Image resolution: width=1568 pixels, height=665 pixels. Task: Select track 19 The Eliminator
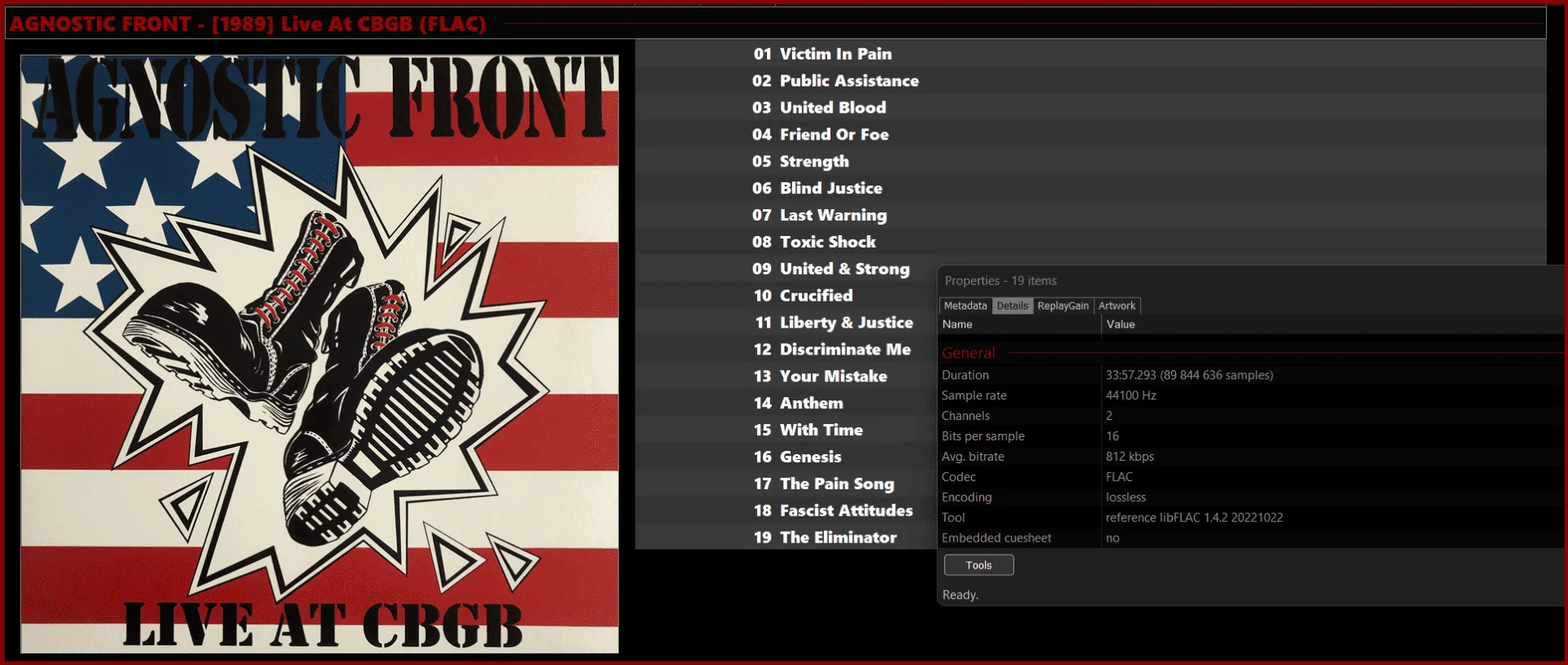(x=825, y=538)
